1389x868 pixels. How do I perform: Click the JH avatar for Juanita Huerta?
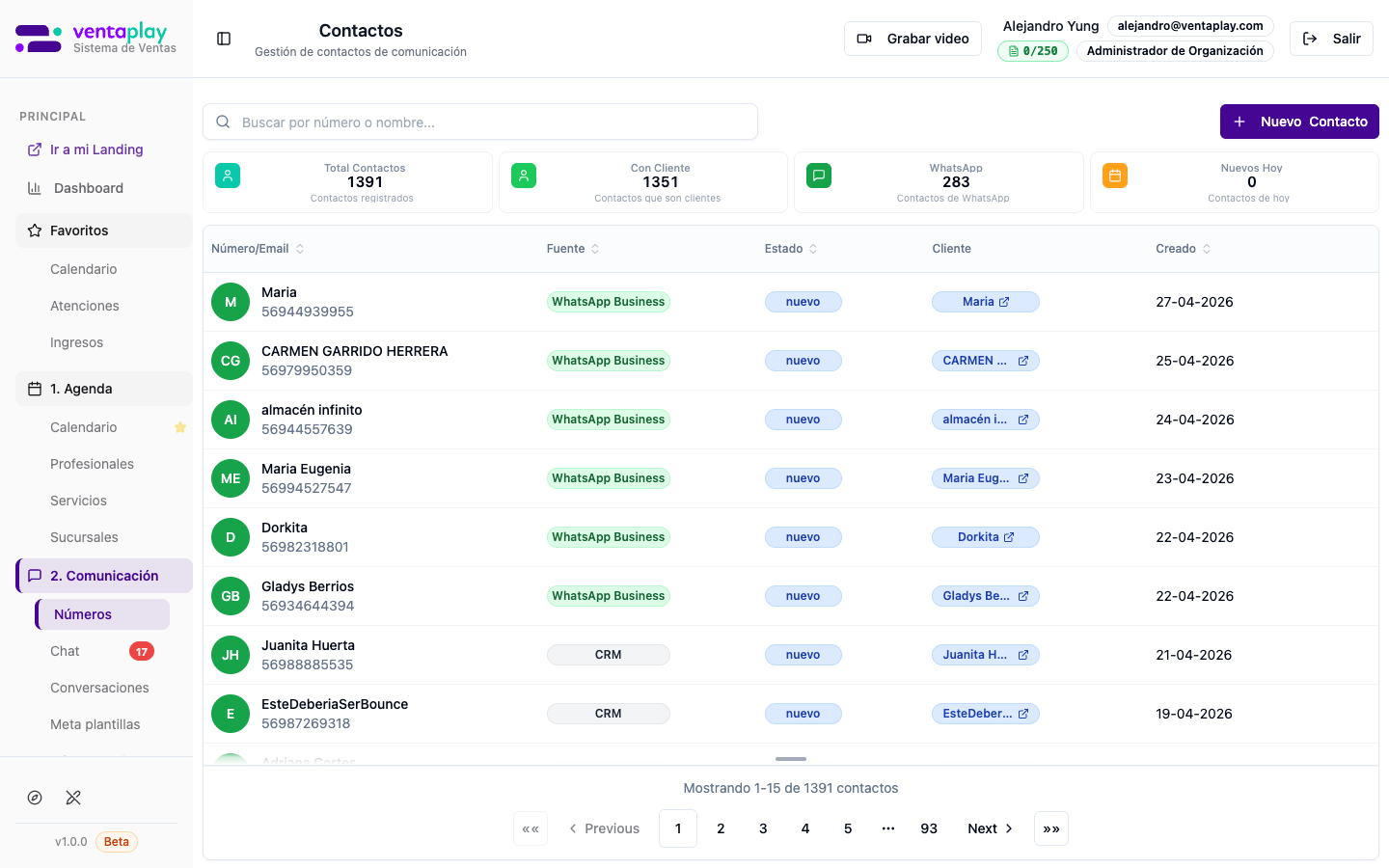pos(231,655)
